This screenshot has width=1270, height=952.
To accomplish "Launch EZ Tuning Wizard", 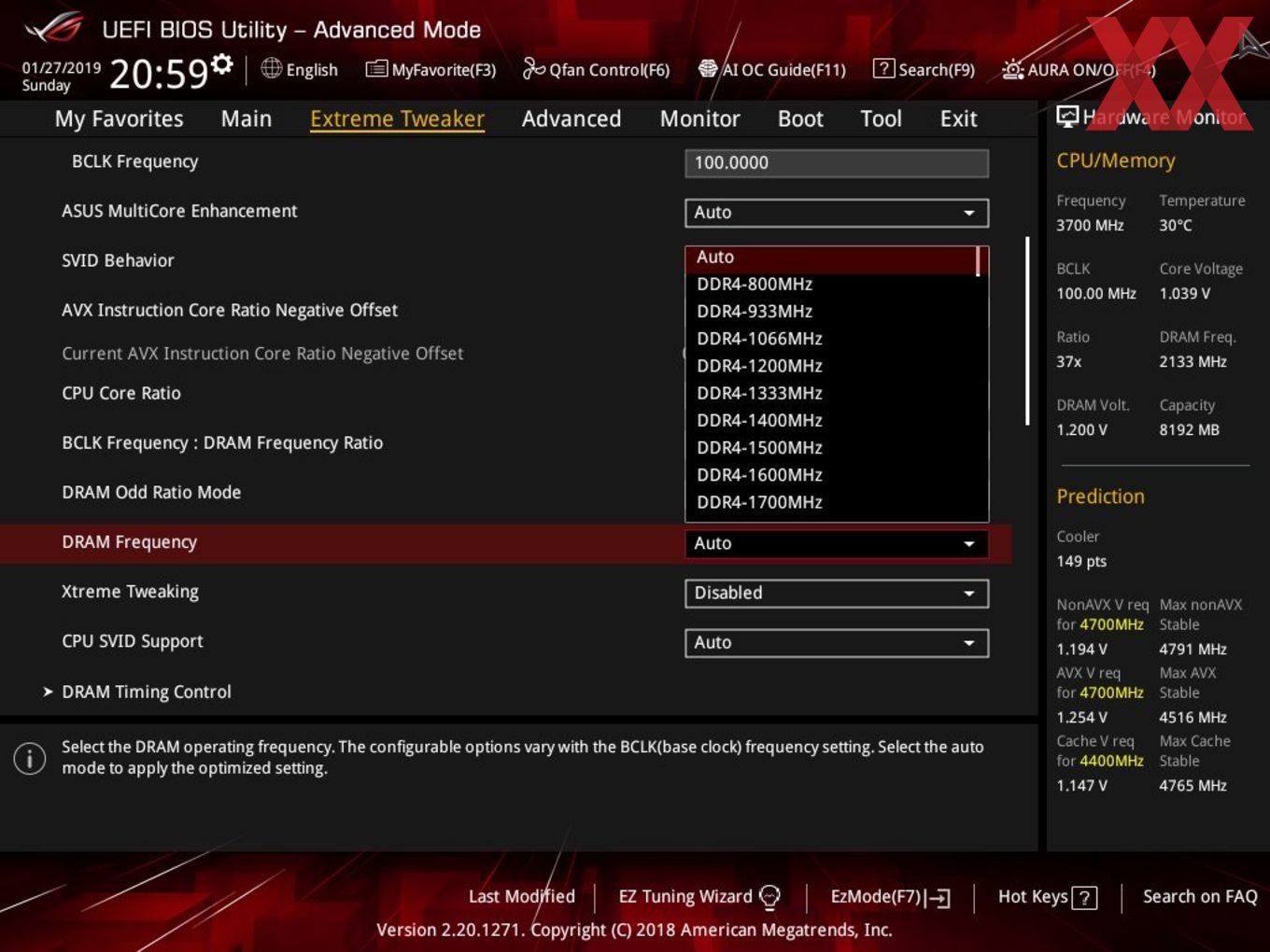I will [699, 897].
